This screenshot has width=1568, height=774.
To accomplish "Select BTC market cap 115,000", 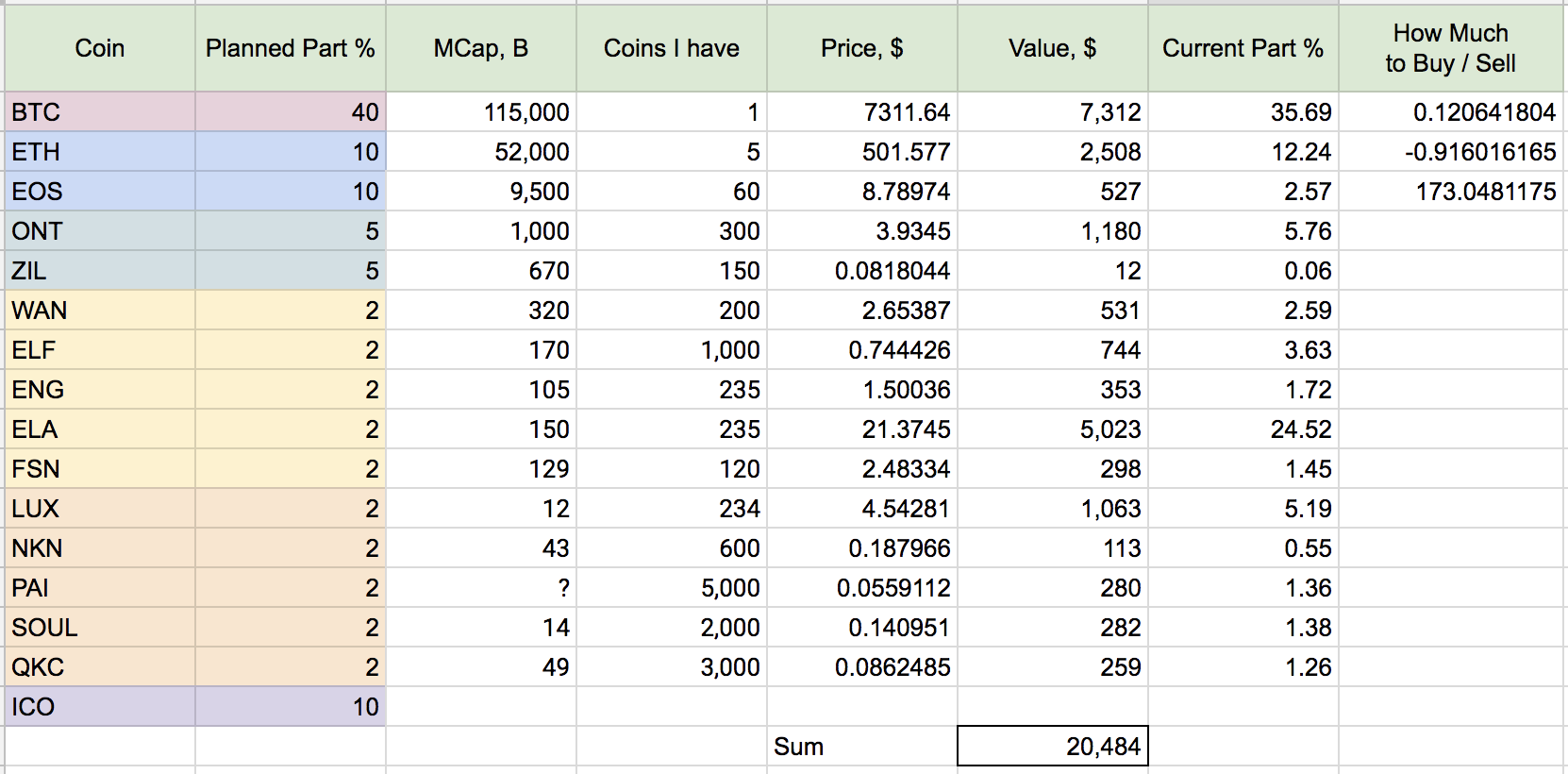I will click(481, 112).
